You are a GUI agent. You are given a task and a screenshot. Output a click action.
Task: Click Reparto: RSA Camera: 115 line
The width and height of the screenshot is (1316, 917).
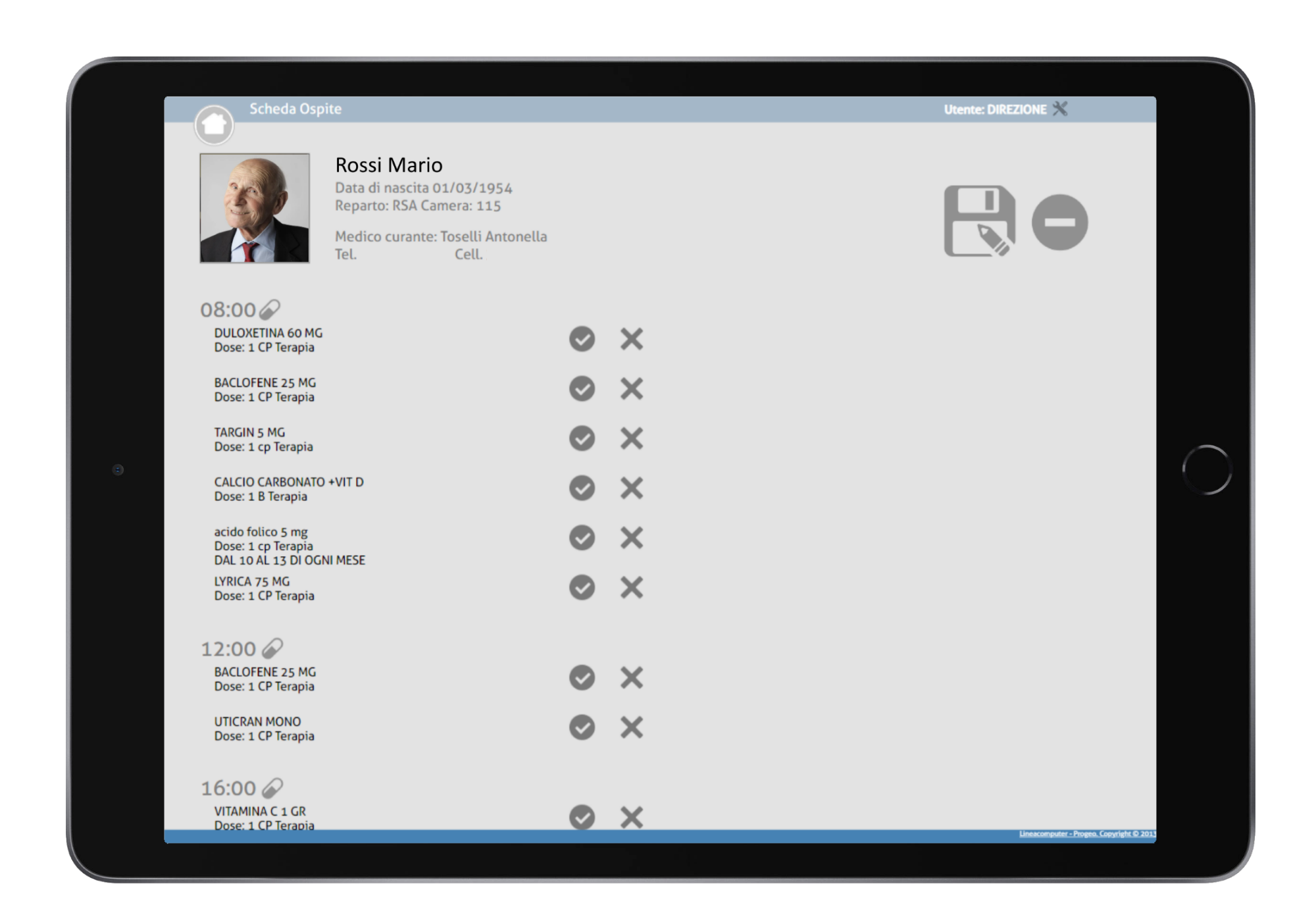[418, 206]
